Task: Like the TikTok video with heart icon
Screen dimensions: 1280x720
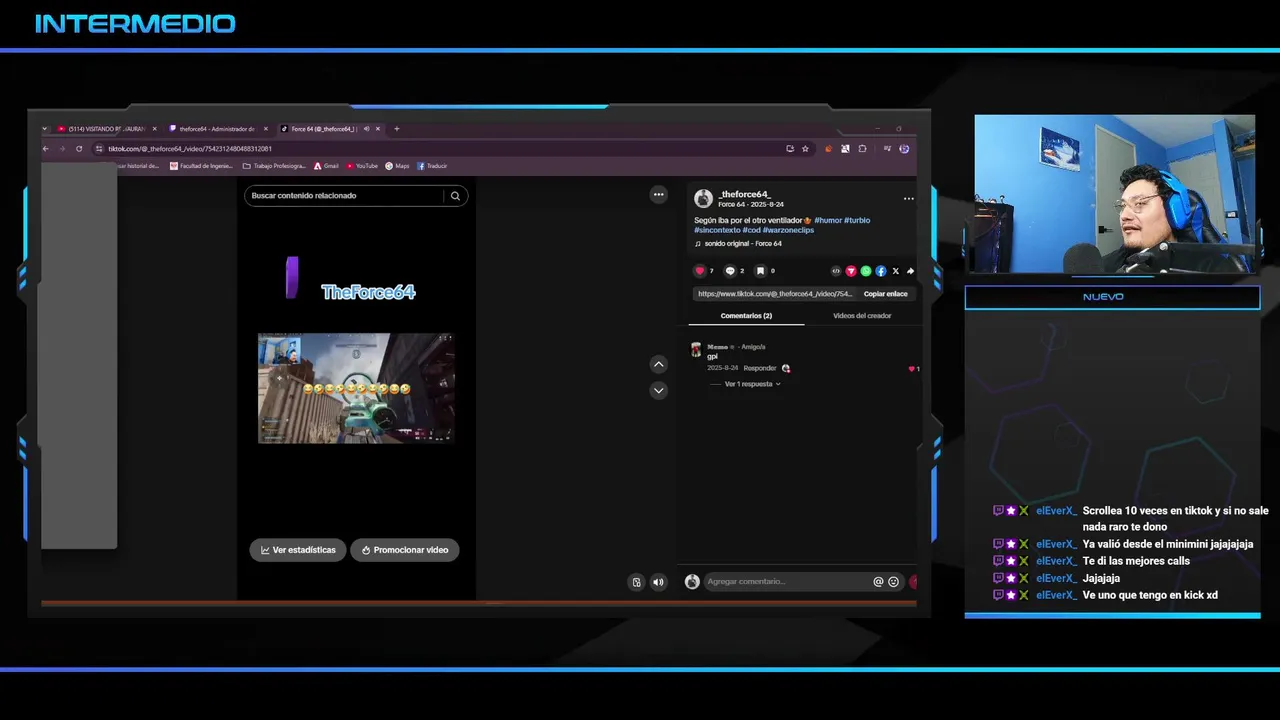Action: click(x=699, y=271)
